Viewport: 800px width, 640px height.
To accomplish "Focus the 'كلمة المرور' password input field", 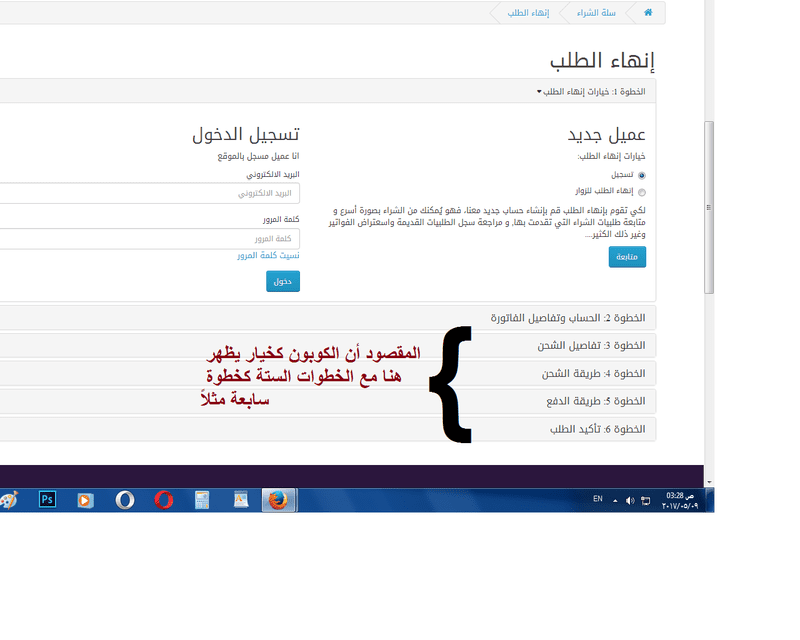I will coord(149,239).
